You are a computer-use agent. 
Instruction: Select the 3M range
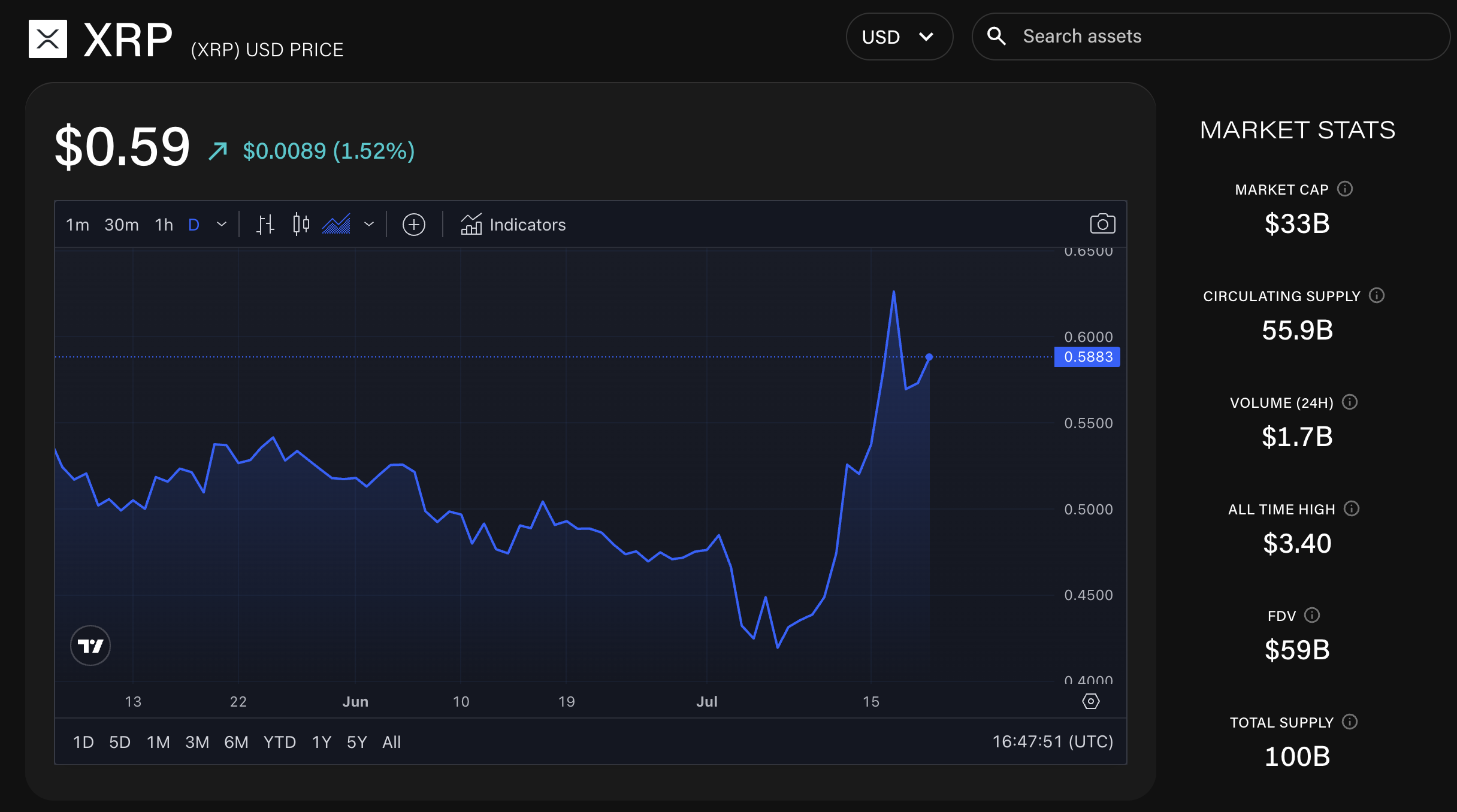click(197, 743)
